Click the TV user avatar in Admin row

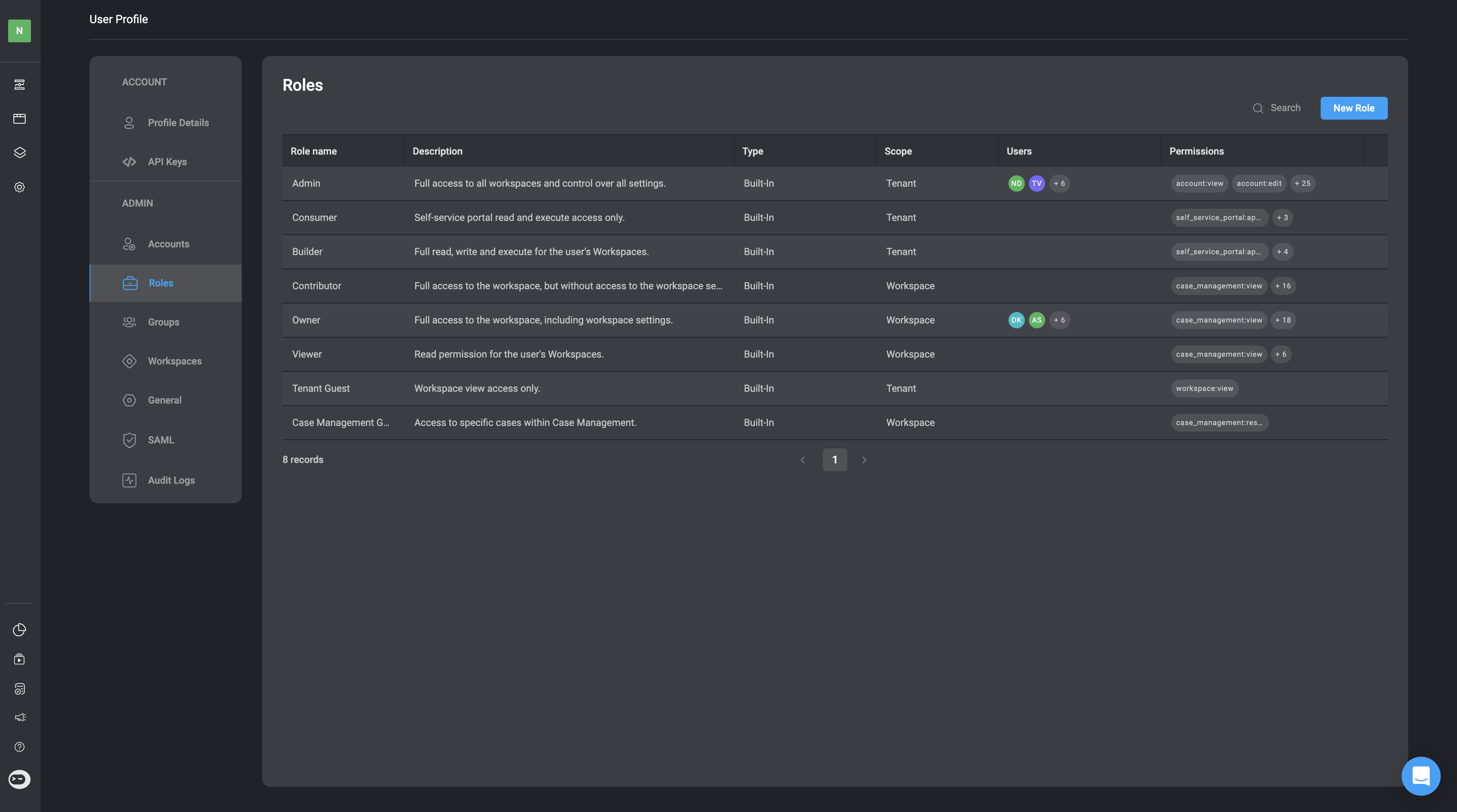coord(1036,183)
